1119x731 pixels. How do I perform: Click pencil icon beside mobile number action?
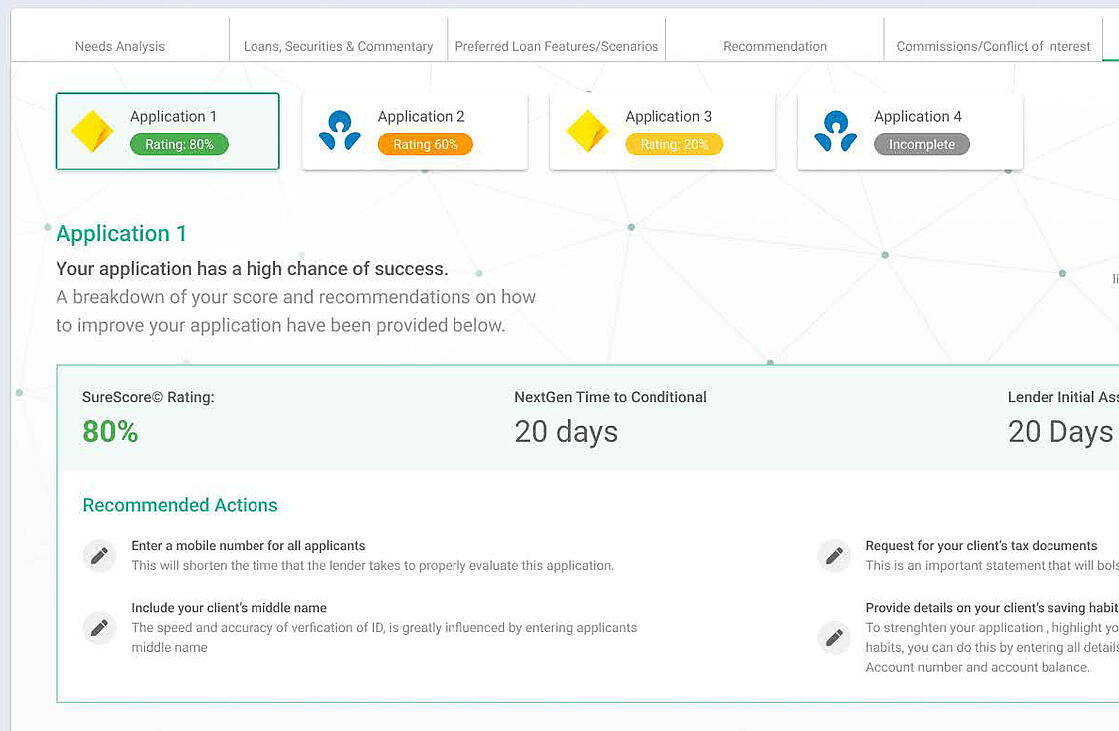point(99,555)
